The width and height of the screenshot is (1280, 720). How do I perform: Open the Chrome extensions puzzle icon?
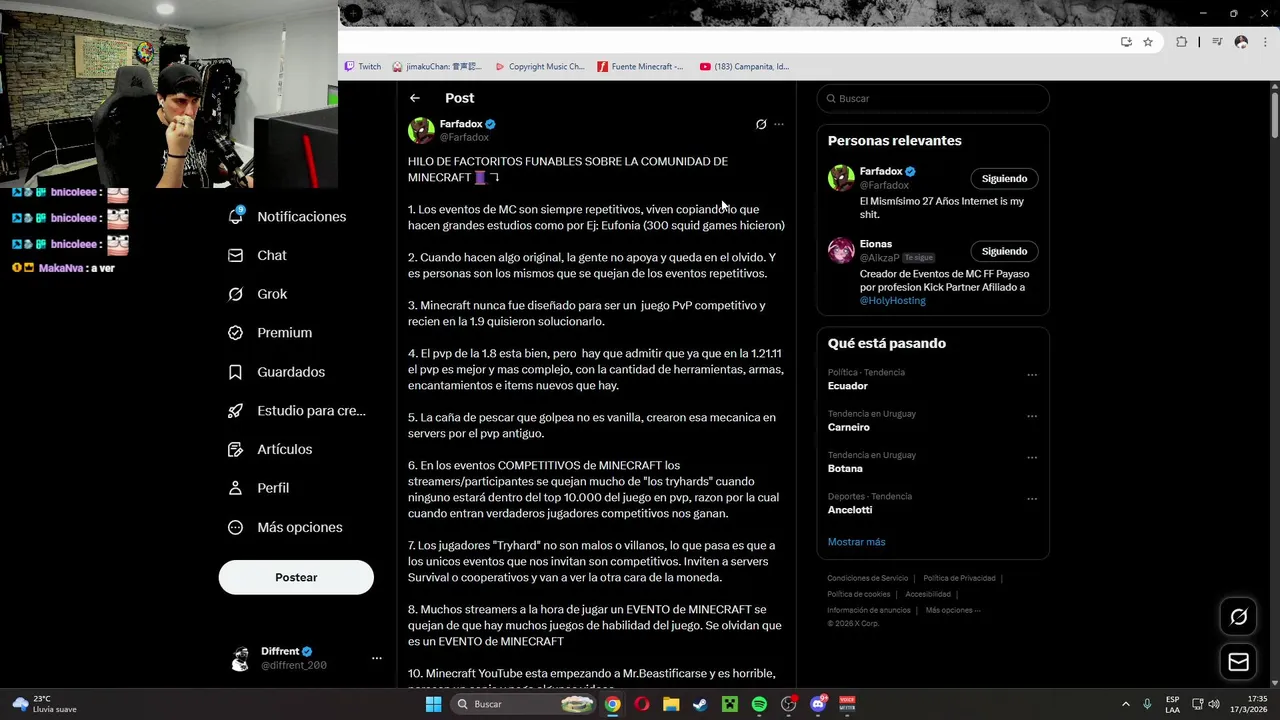pyautogui.click(x=1182, y=42)
